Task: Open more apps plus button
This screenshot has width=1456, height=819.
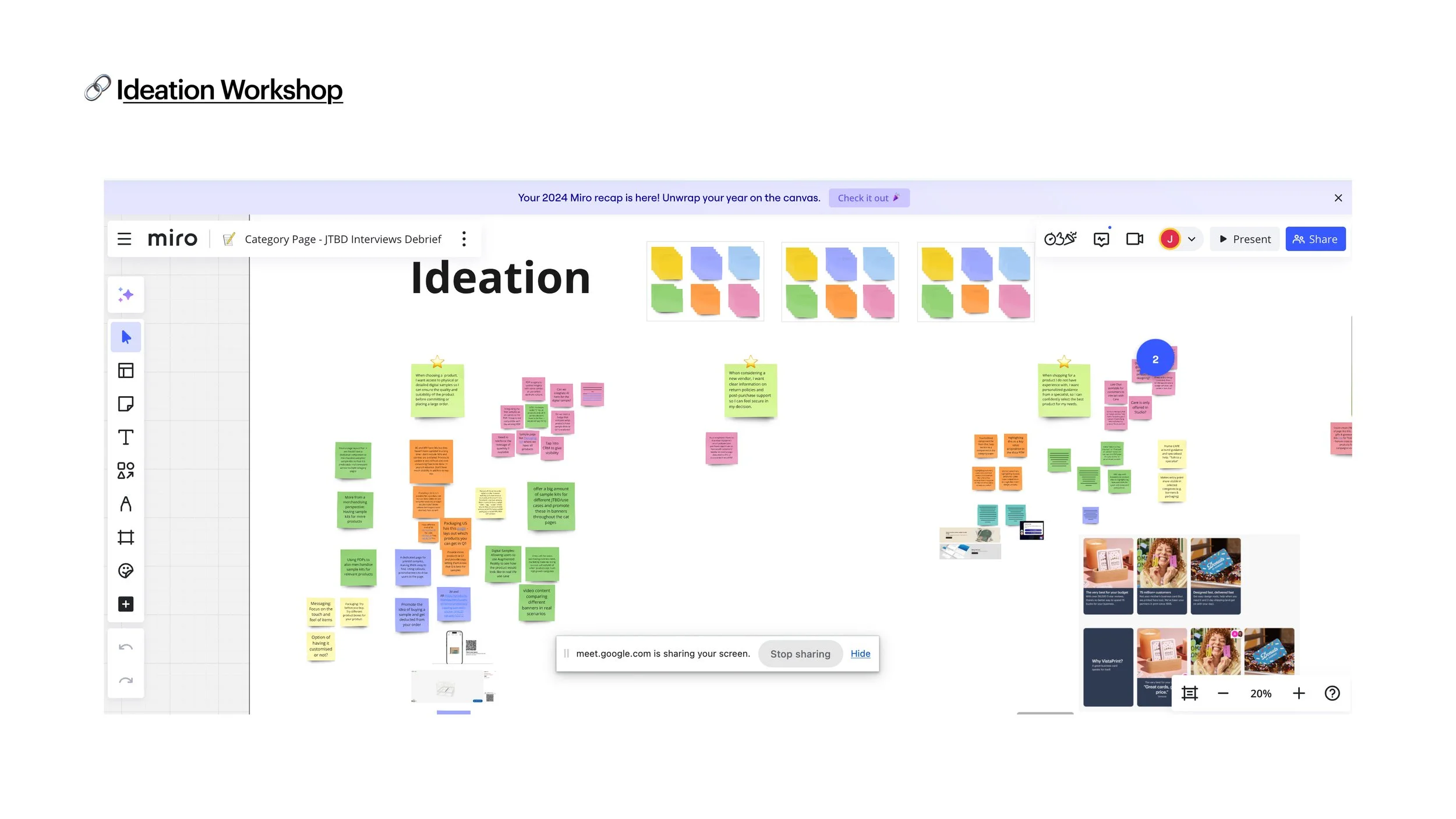Action: (126, 604)
